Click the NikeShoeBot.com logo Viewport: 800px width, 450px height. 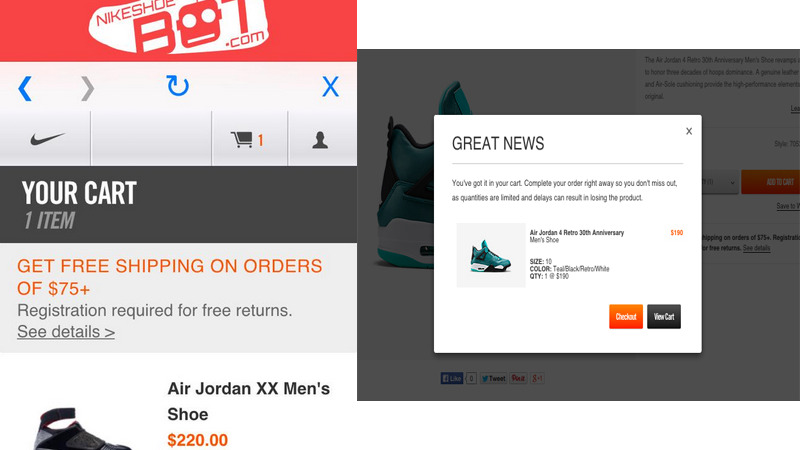[178, 26]
